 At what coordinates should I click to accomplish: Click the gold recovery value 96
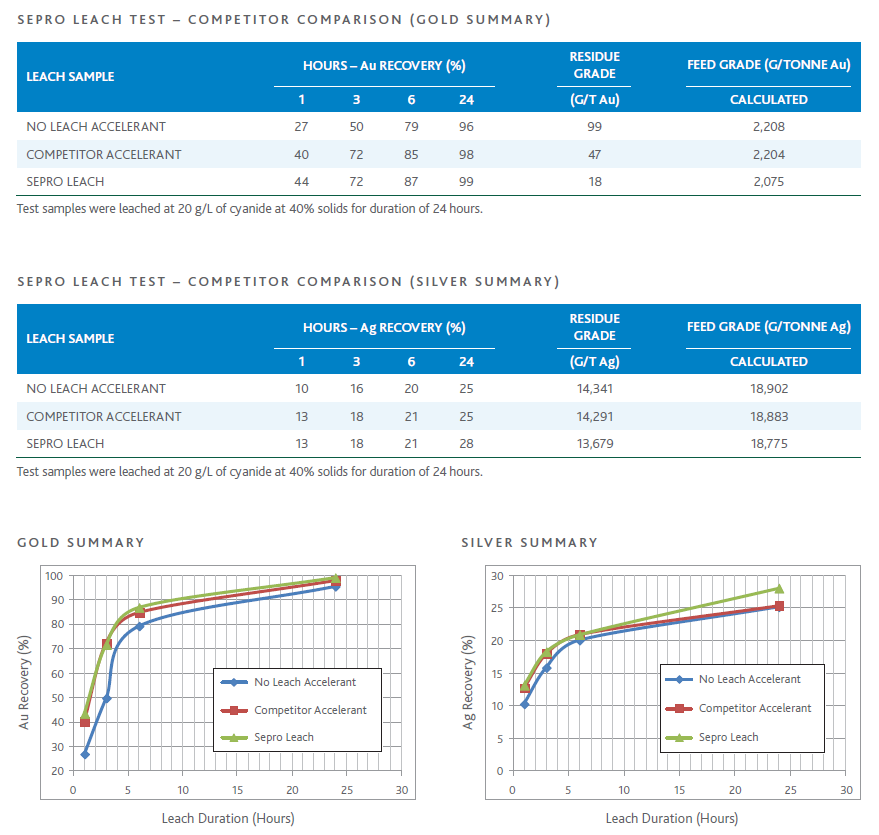466,127
